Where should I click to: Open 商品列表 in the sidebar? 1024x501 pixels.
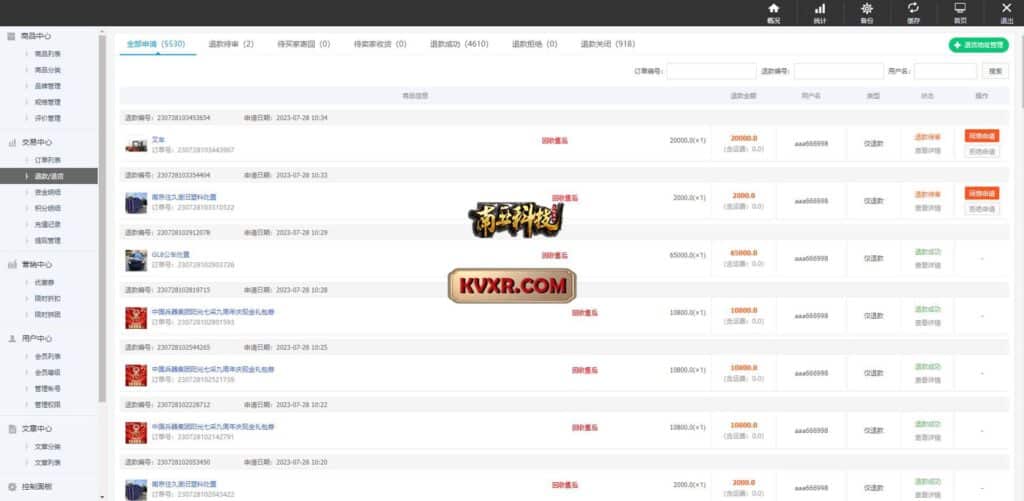tap(47, 54)
